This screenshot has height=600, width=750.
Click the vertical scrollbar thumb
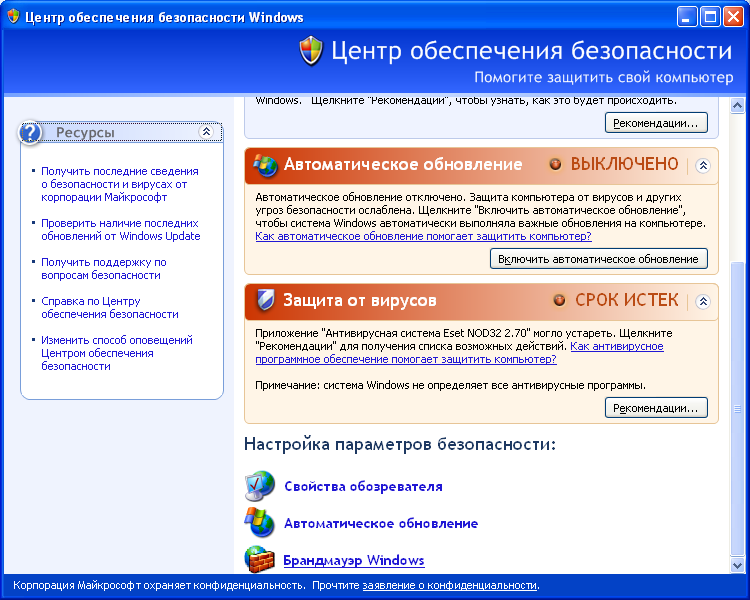click(x=737, y=409)
